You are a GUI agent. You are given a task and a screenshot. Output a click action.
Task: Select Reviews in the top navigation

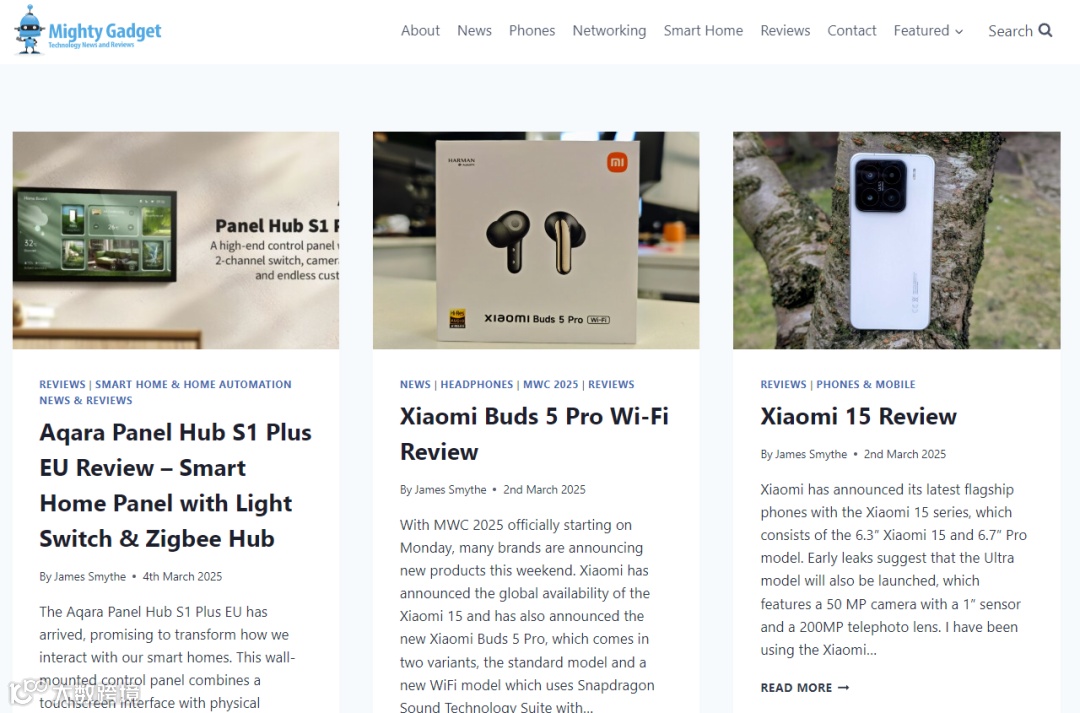click(x=785, y=30)
